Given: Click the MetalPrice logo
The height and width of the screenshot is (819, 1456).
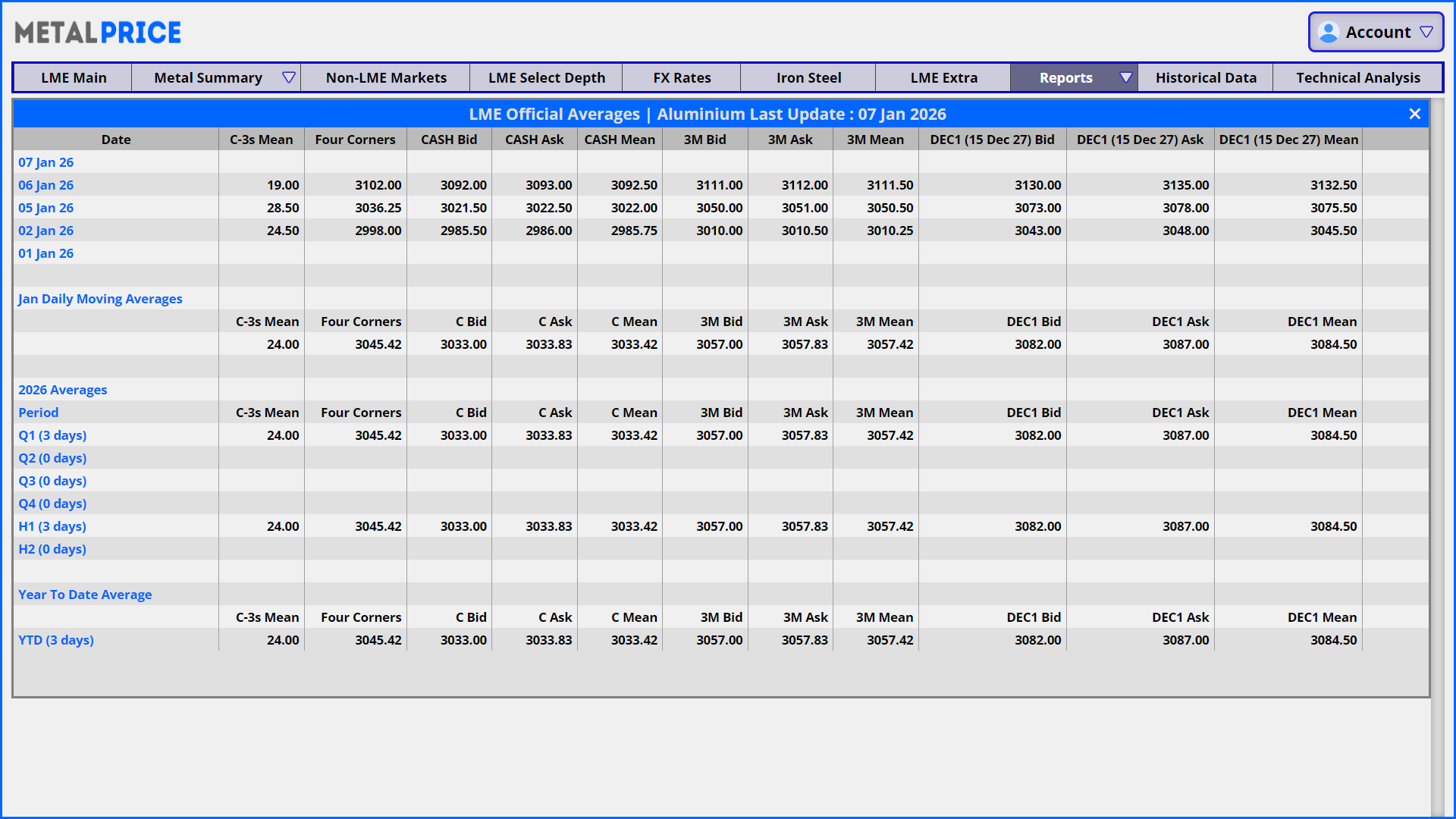Looking at the screenshot, I should click(x=98, y=33).
